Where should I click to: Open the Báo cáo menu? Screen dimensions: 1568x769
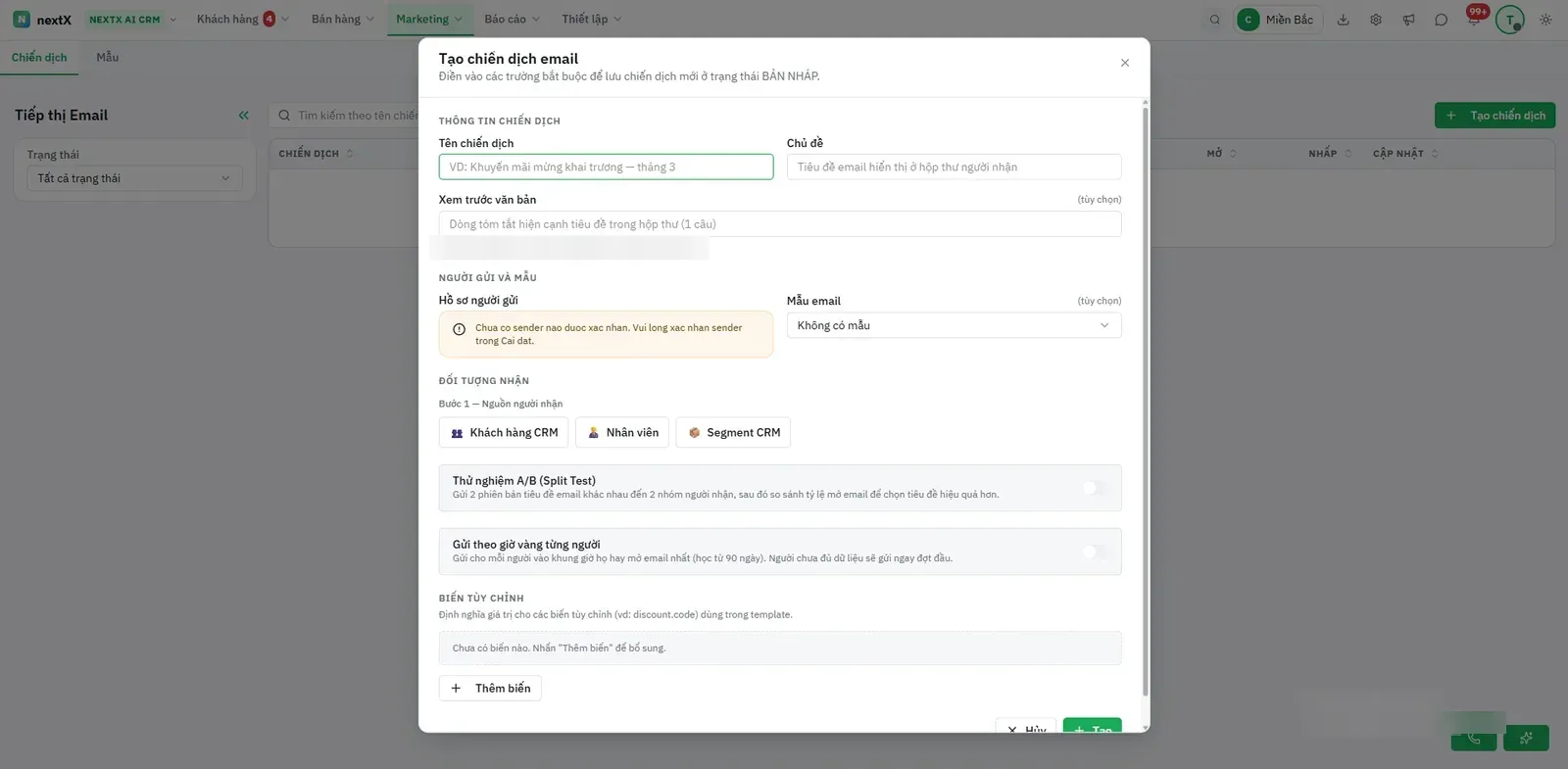[512, 20]
